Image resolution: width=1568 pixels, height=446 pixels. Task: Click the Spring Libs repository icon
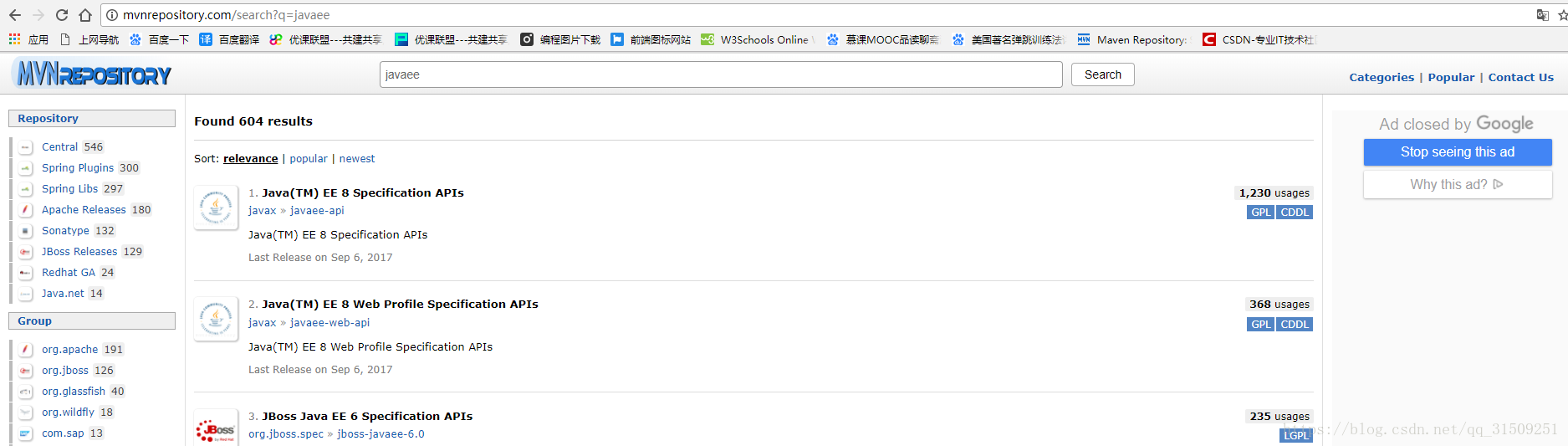[26, 189]
